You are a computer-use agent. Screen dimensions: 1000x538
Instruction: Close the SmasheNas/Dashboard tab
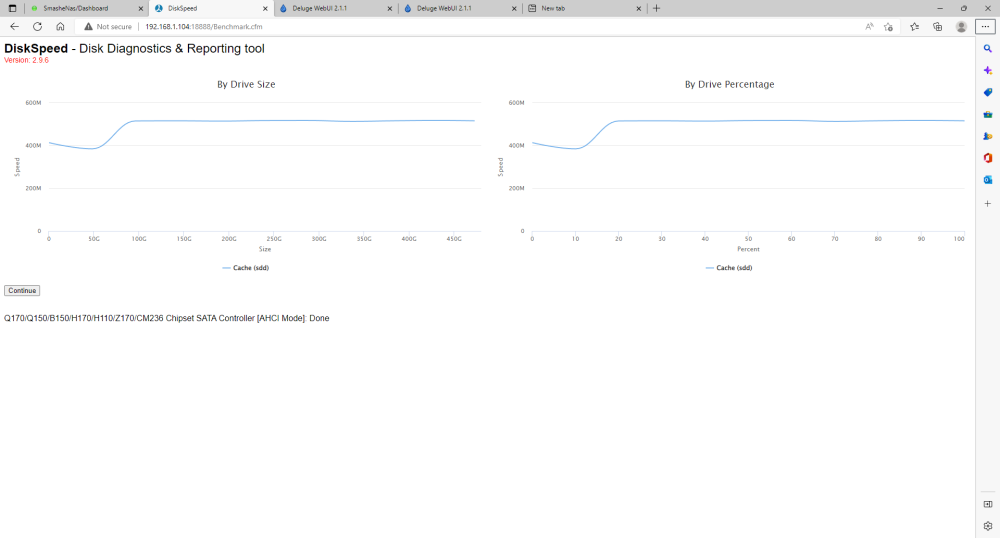(141, 8)
